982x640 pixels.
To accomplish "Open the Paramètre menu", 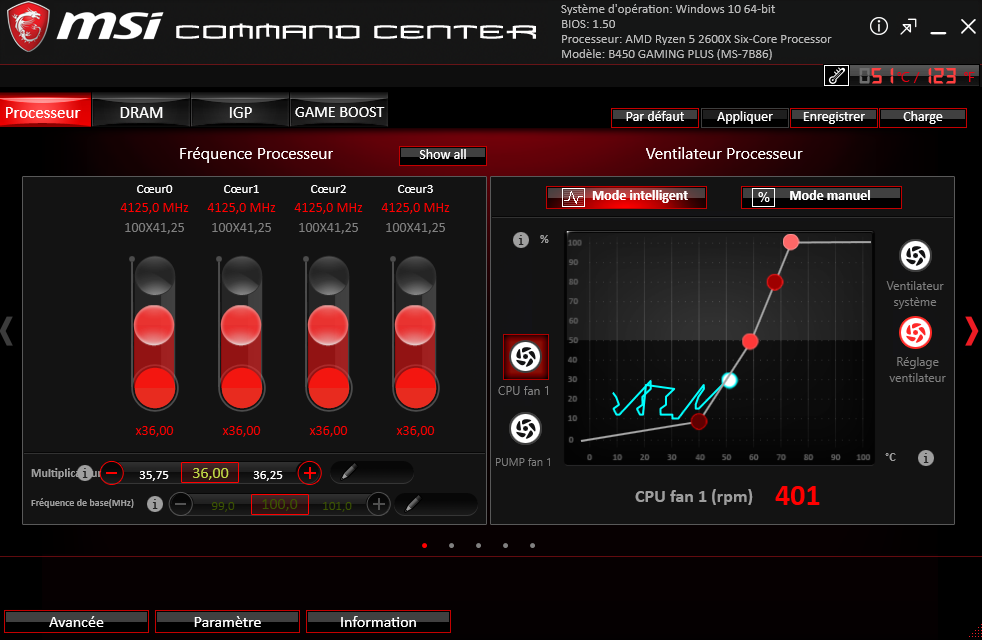I will 227,622.
